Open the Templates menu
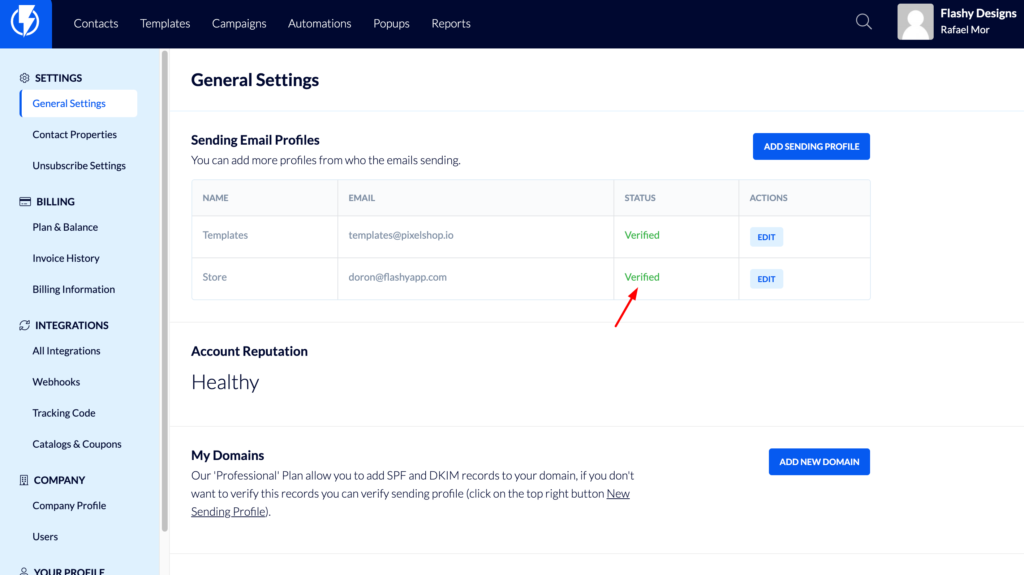The width and height of the screenshot is (1024, 575). pos(165,24)
